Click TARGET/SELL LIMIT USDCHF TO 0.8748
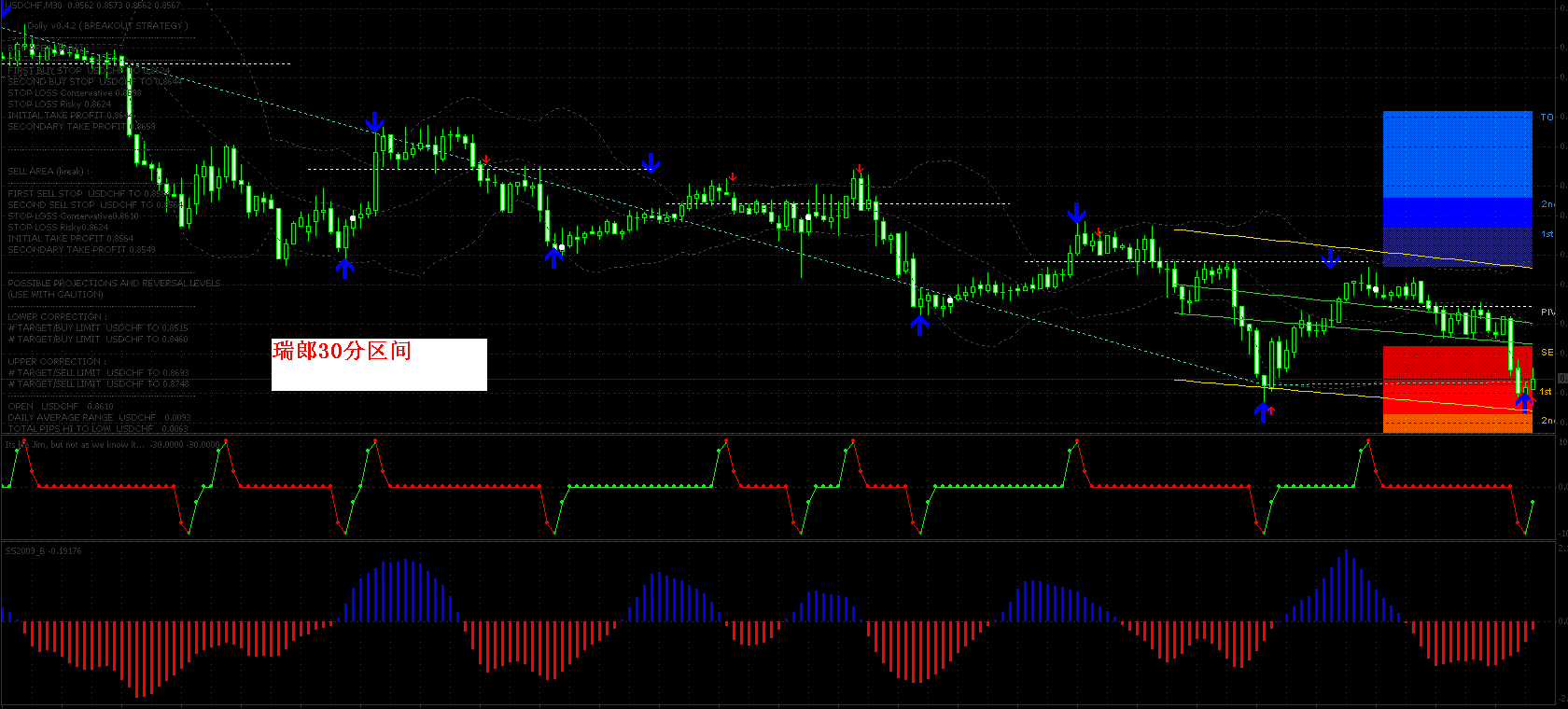The height and width of the screenshot is (709, 1568). point(98,384)
